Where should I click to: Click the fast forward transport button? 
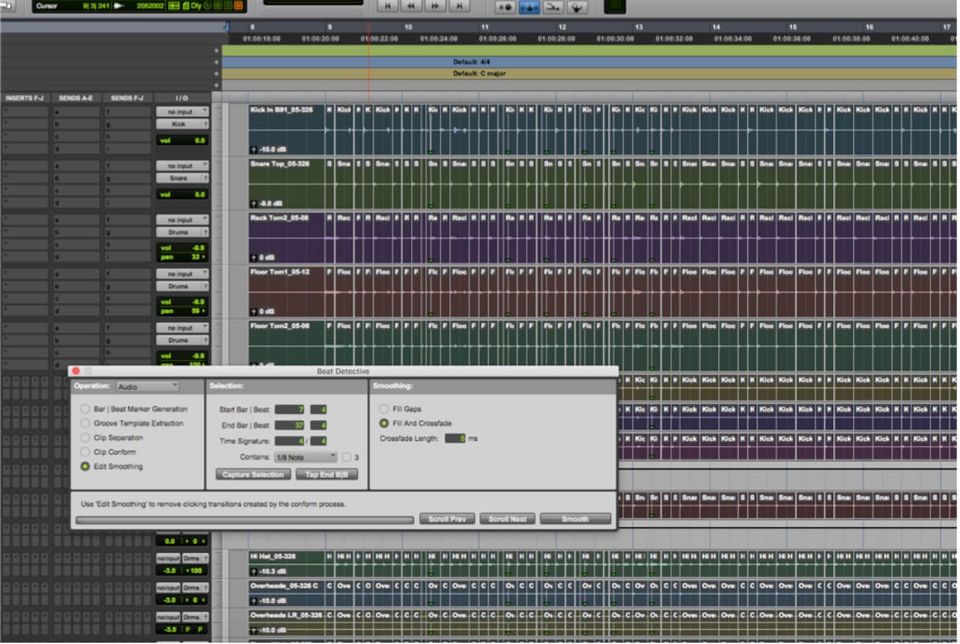coord(435,6)
